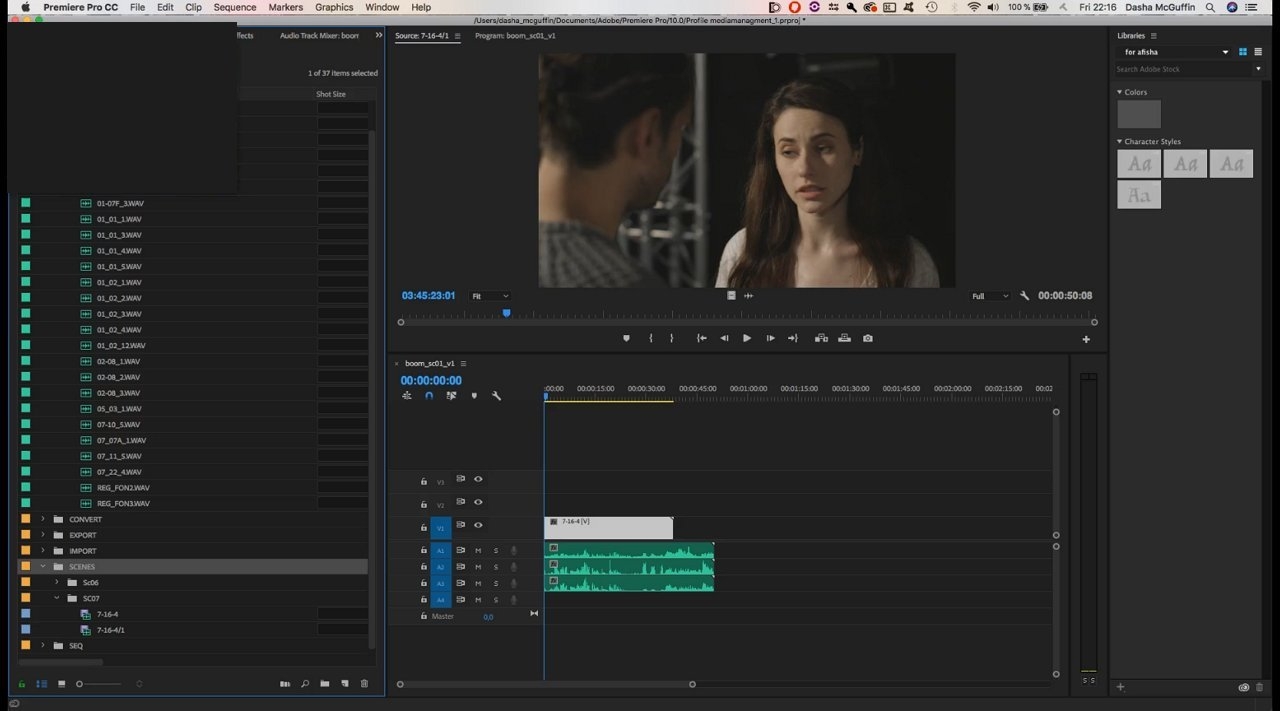Viewport: 1280px width, 711px height.
Task: Switch to Audio Track Mixer tab
Action: click(319, 35)
